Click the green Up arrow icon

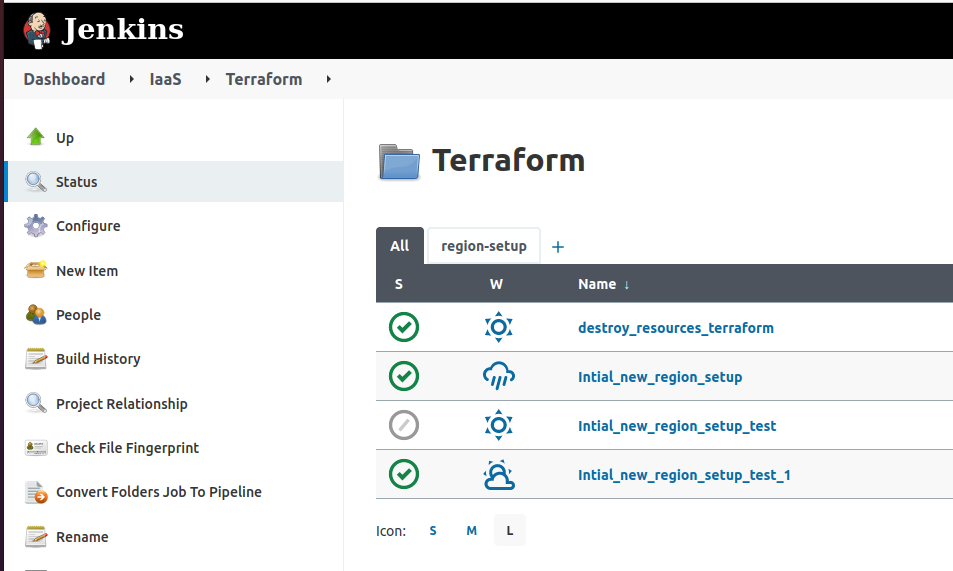(36, 138)
